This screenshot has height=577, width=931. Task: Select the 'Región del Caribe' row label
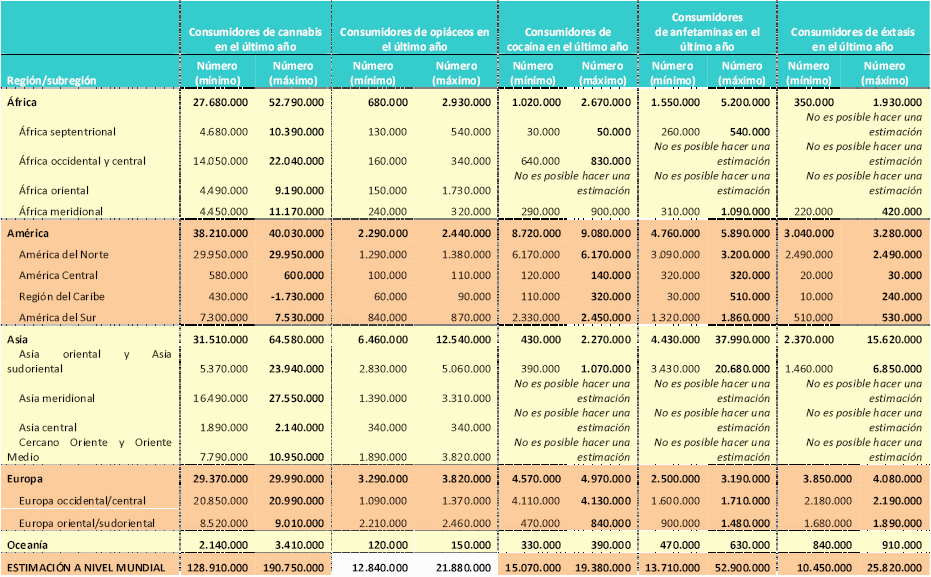point(62,297)
